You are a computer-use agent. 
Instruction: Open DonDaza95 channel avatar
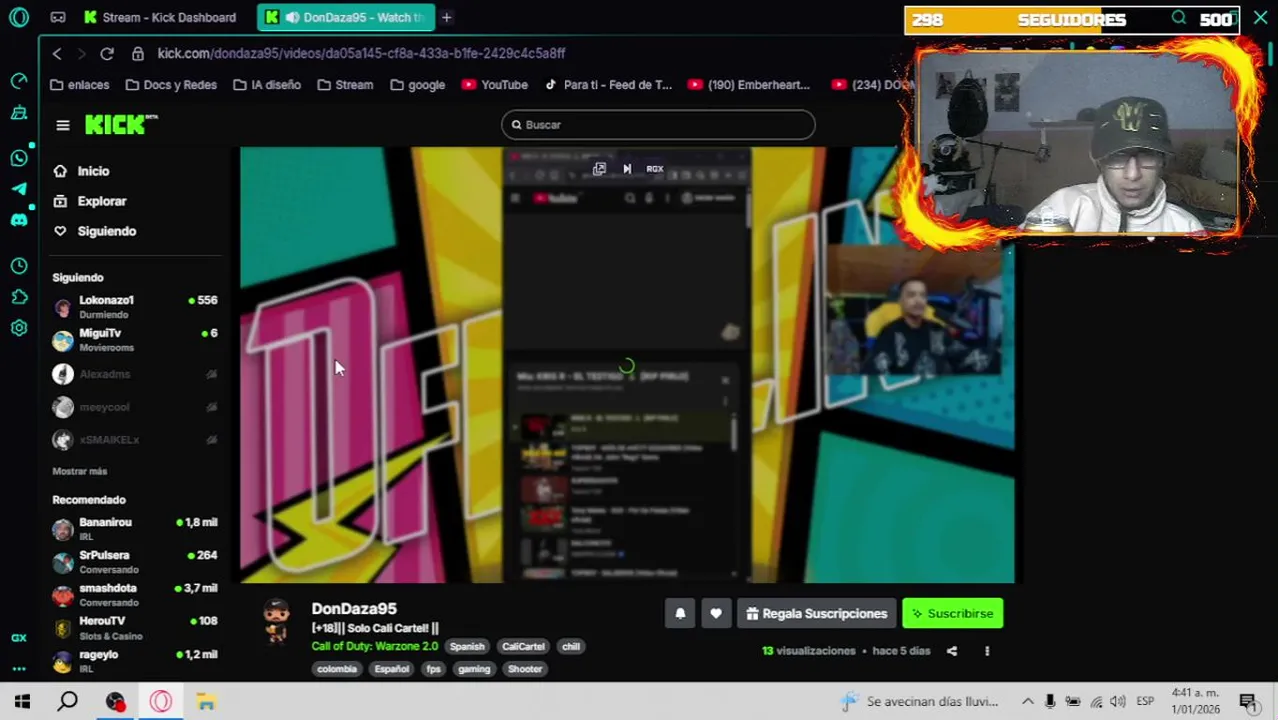click(x=277, y=621)
